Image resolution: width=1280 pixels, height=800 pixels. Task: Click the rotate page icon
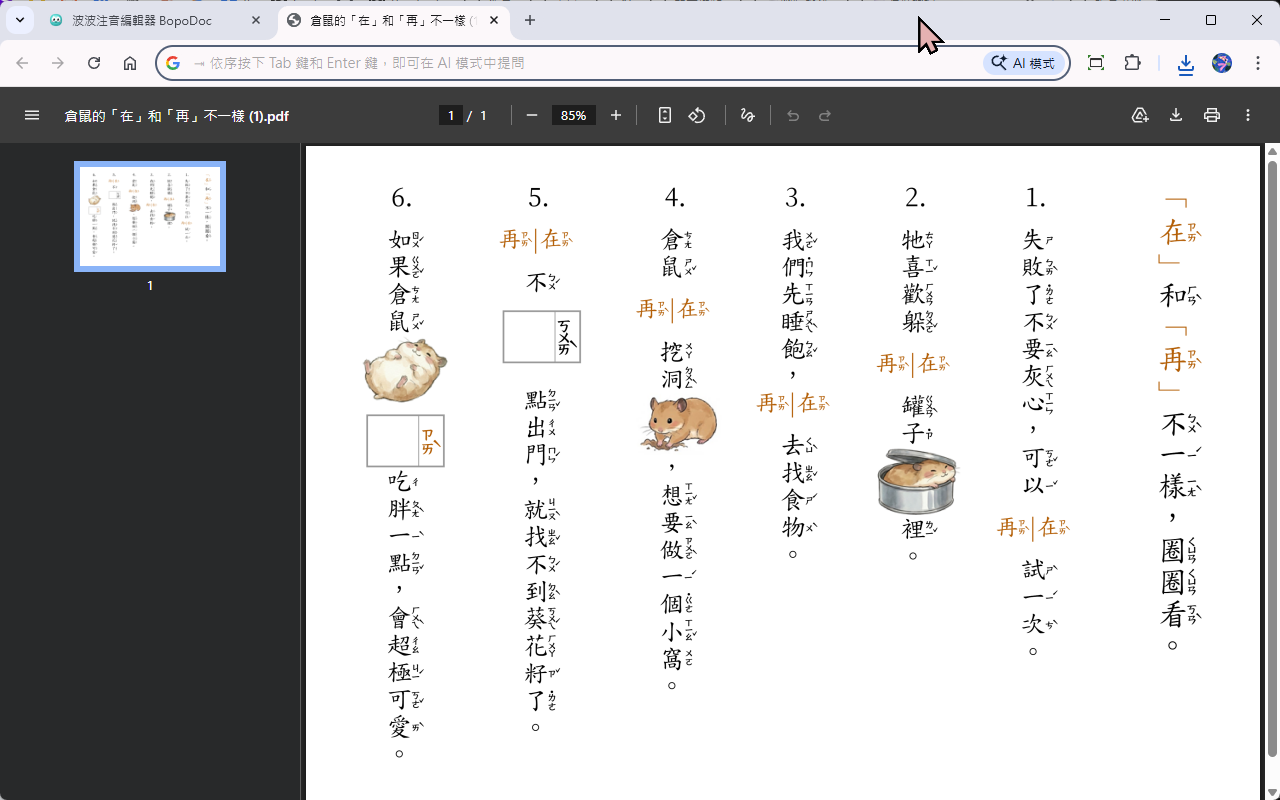[x=697, y=115]
